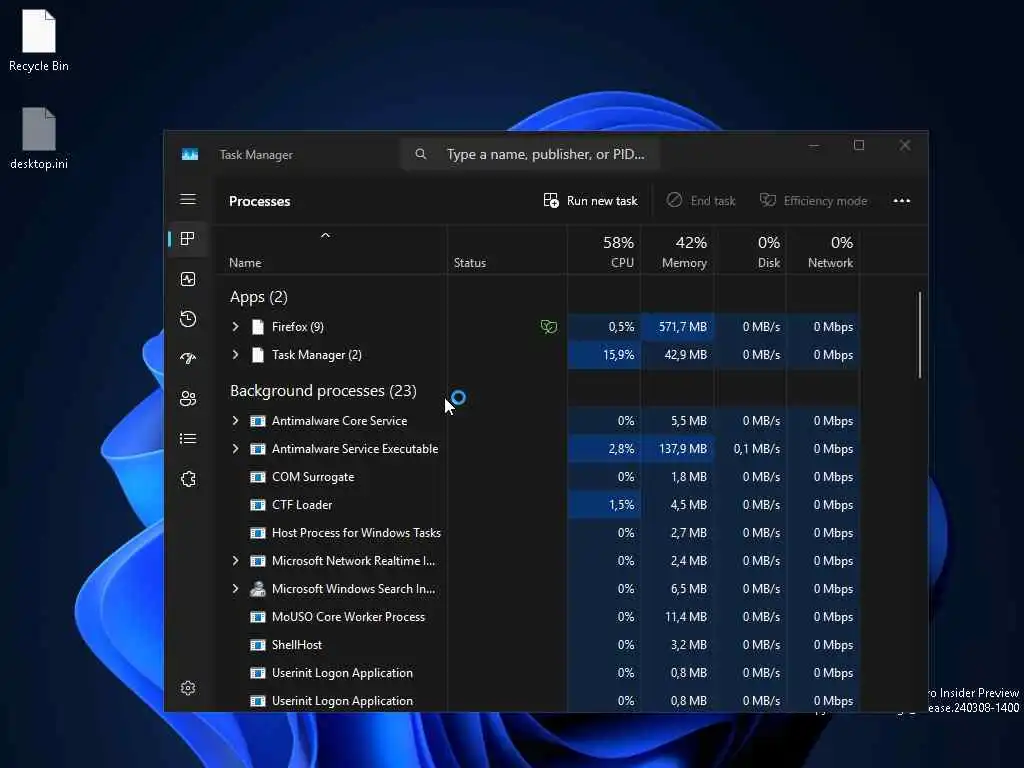Click the CTF Loader process icon
Screen dimensions: 1024x768
click(x=258, y=505)
